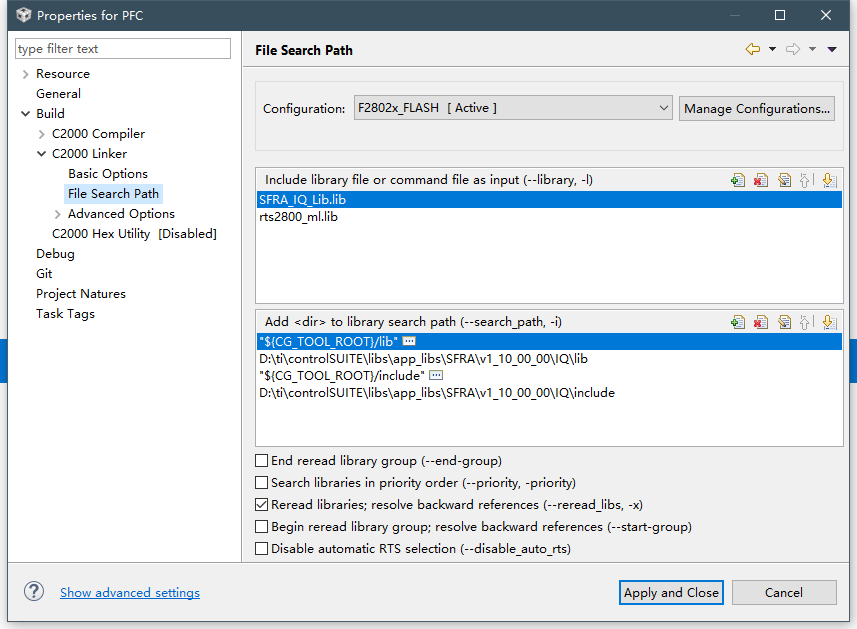Enable End reread library group checkbox
Screen dimensions: 857x629
coord(262,461)
